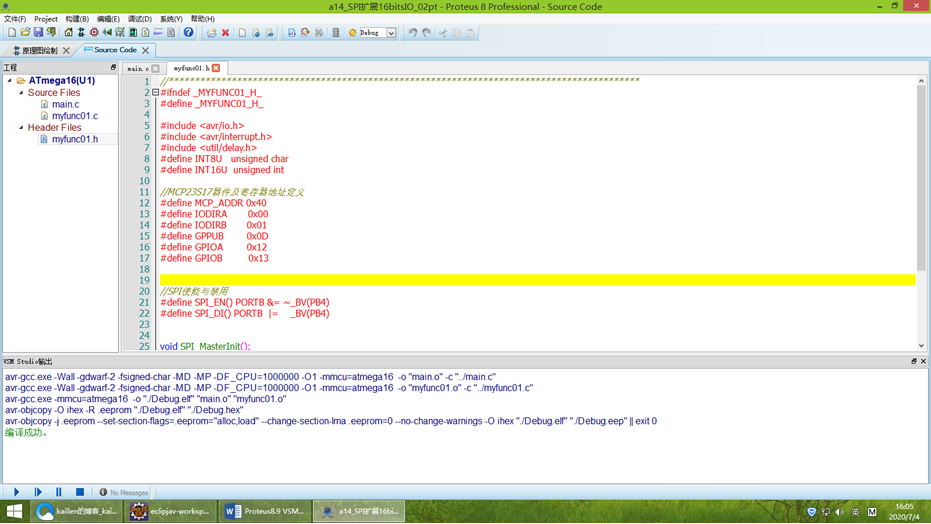This screenshot has height=524, width=931.
Task: Switch to the Word Proteus8.9 VSM taskbar item
Action: point(265,511)
